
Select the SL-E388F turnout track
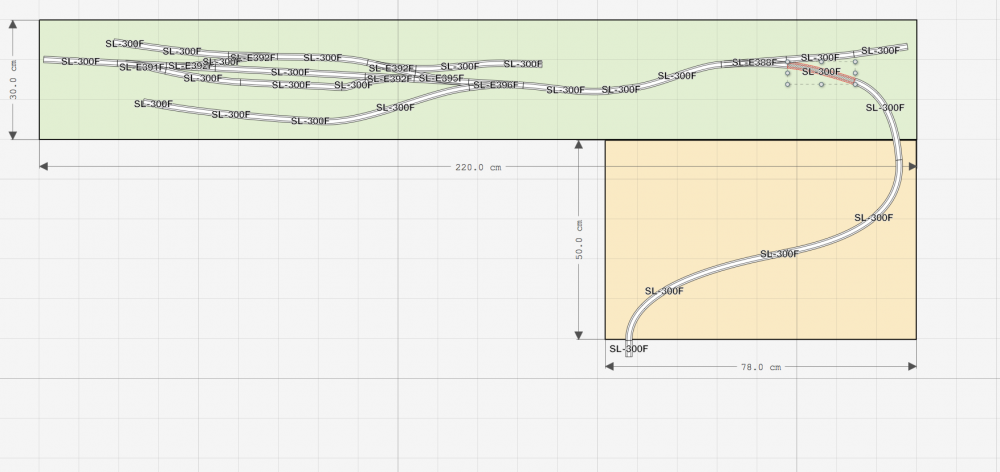pyautogui.click(x=754, y=63)
